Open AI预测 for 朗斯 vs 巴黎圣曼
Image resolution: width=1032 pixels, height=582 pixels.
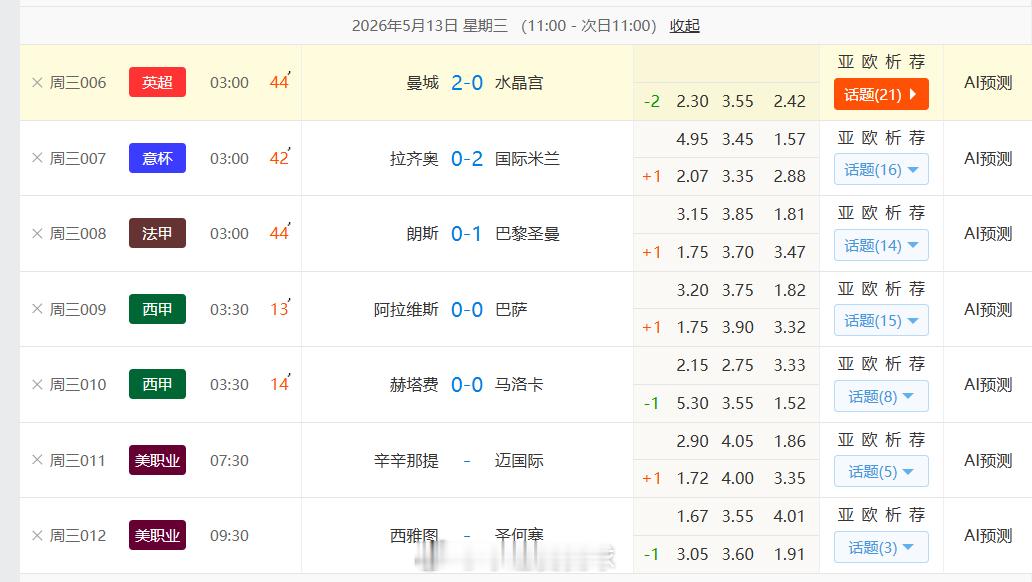[x=988, y=233]
